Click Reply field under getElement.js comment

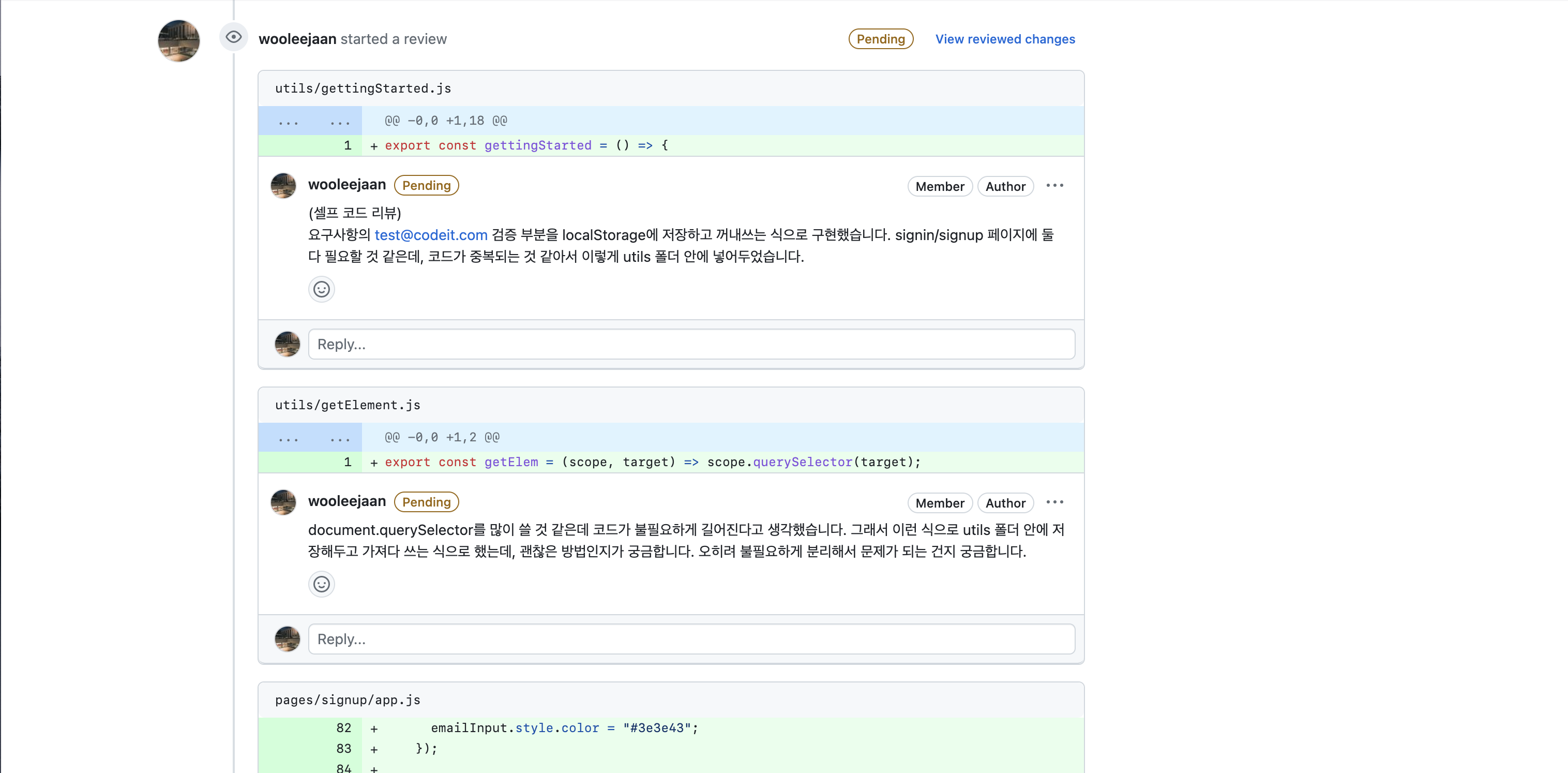coord(691,639)
